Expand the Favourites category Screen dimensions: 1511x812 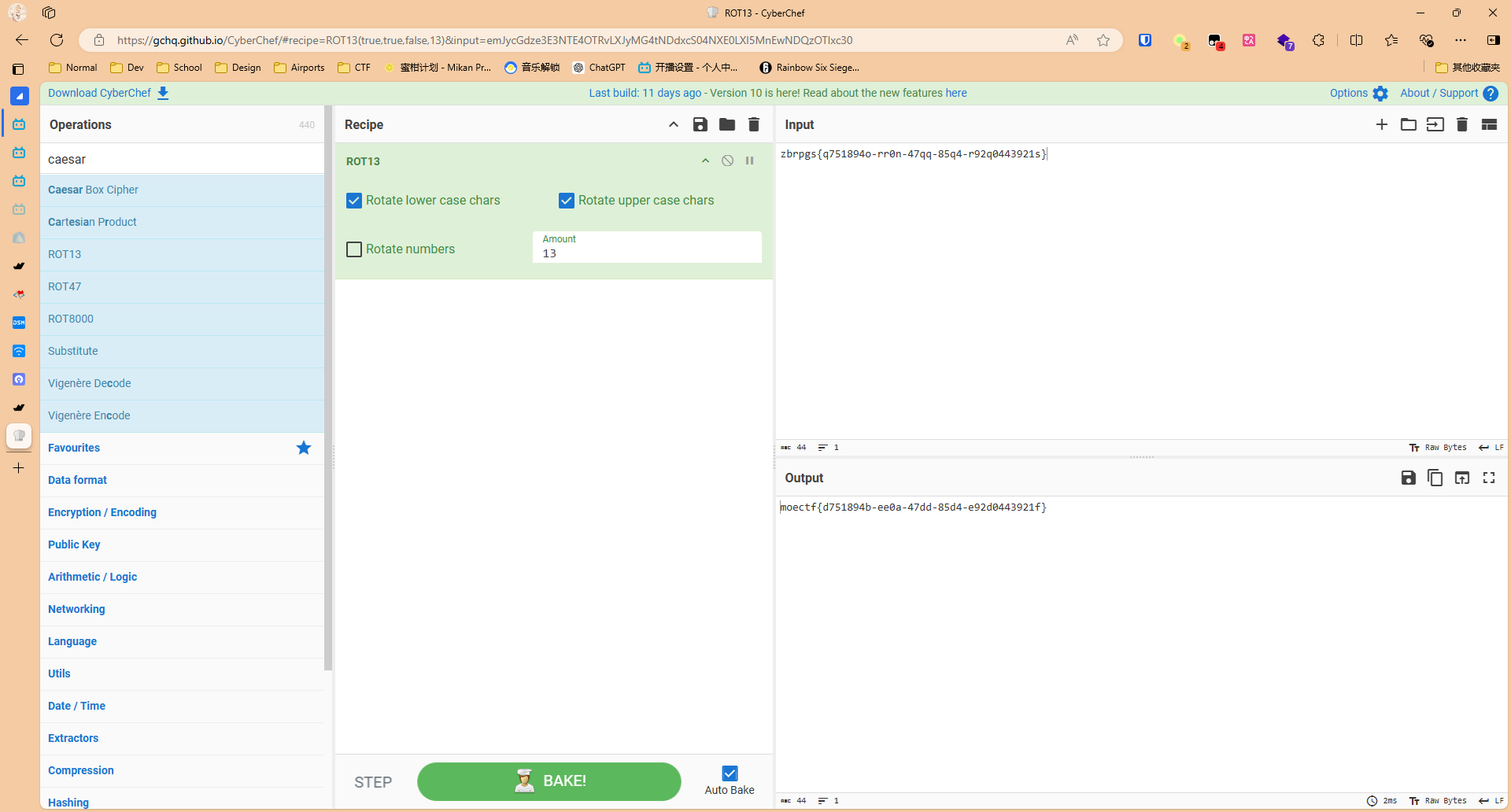[x=74, y=448]
